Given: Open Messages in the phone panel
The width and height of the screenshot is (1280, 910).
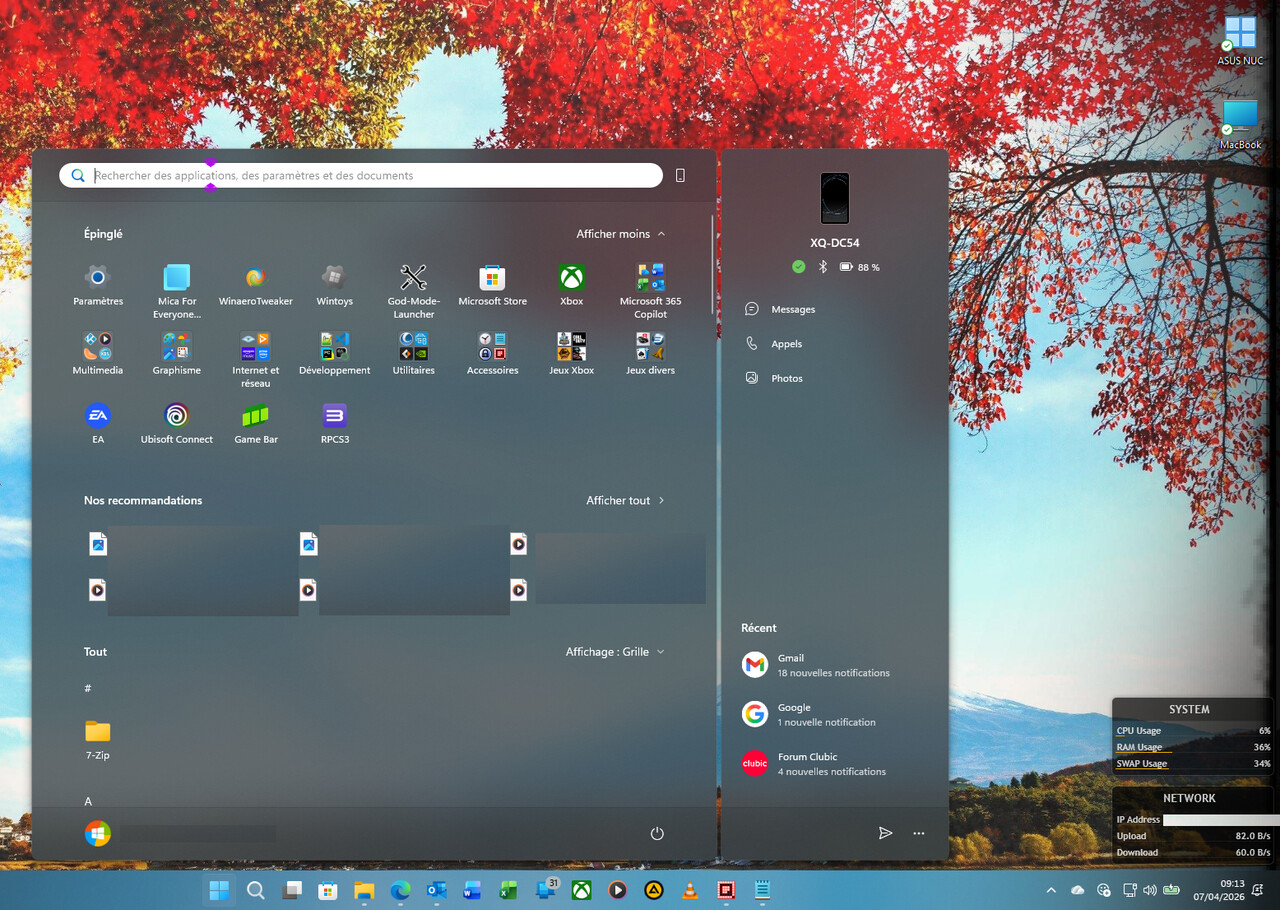Looking at the screenshot, I should [792, 310].
